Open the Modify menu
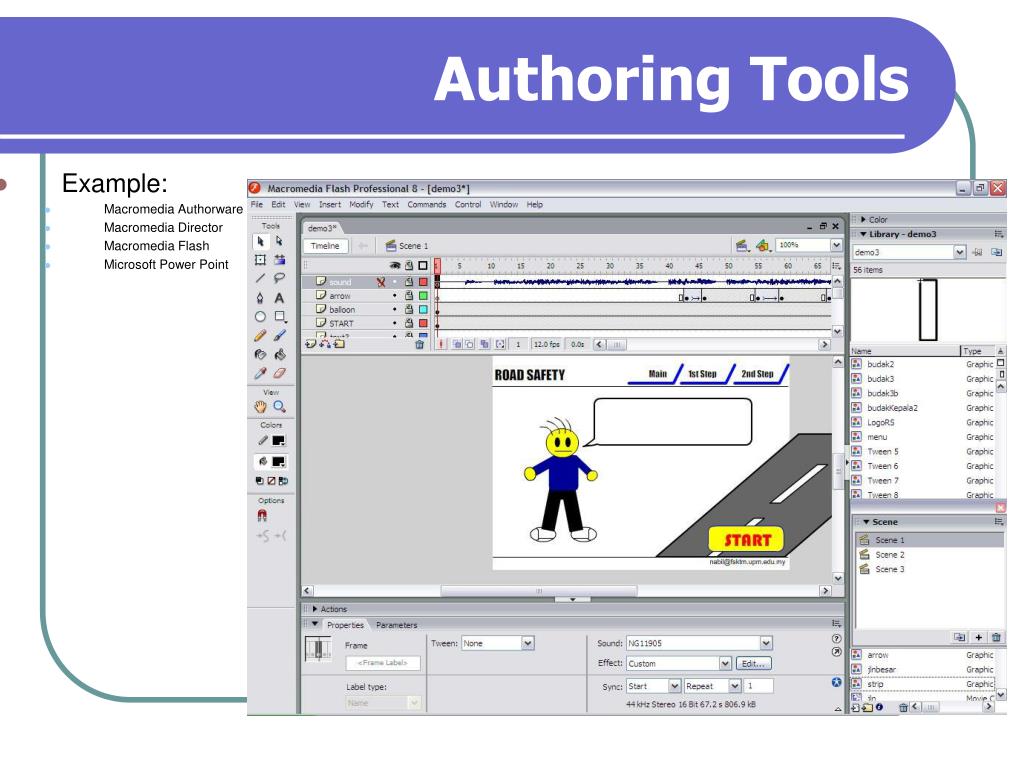Screen dimensions: 1024x768 (361, 204)
